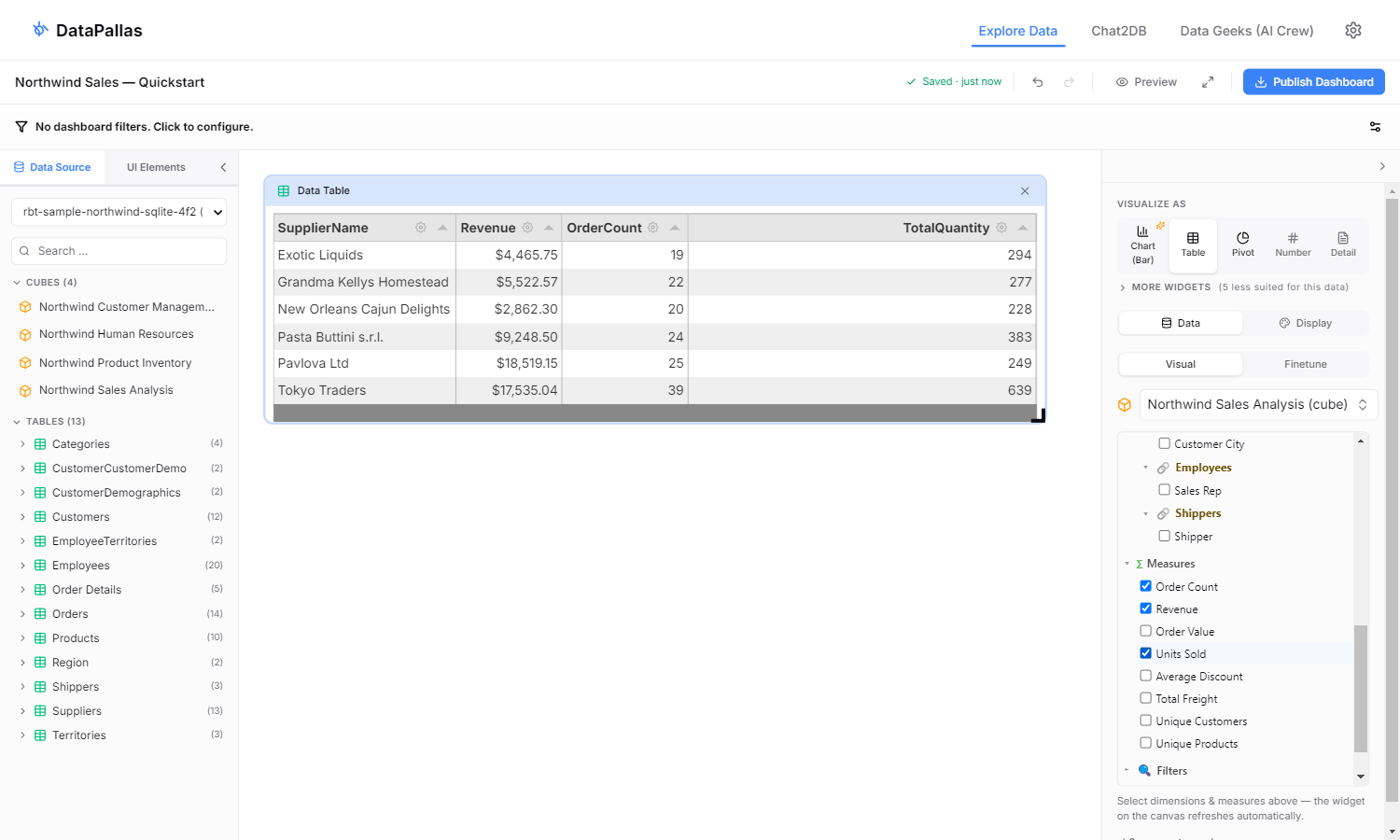
Task: Click the Data Table widget grid icon
Action: (284, 190)
